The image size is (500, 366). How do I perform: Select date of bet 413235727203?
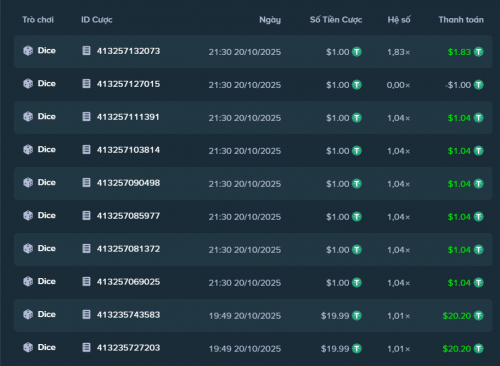245,349
